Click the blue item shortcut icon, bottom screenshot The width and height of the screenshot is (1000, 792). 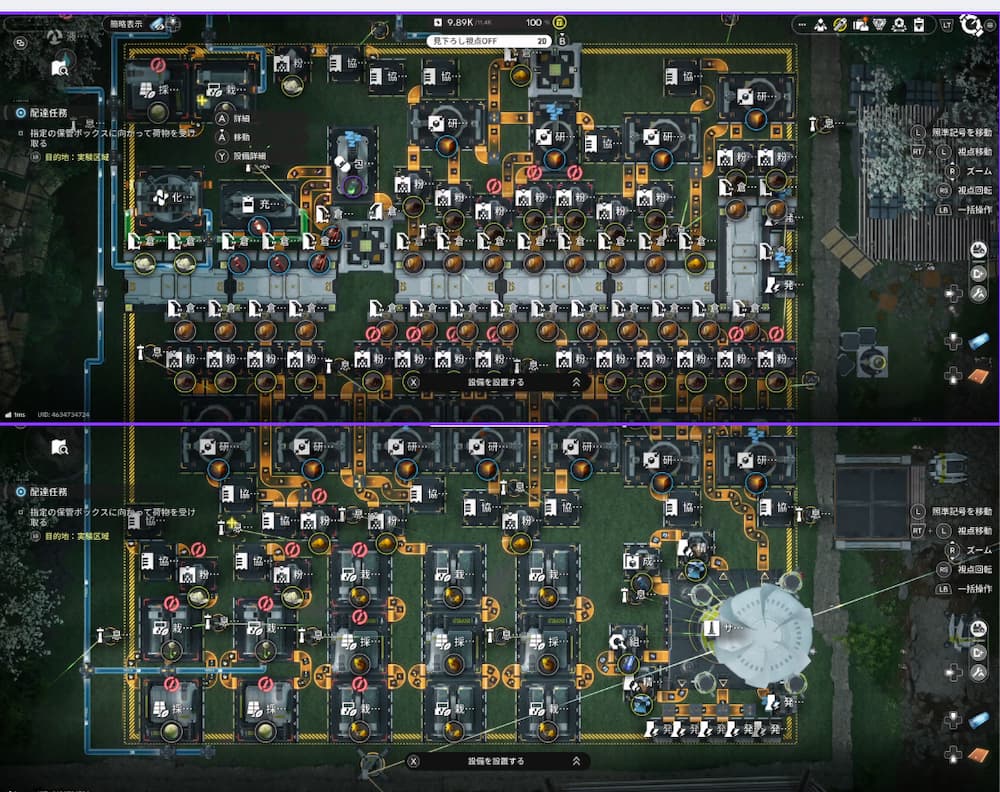pos(978,721)
